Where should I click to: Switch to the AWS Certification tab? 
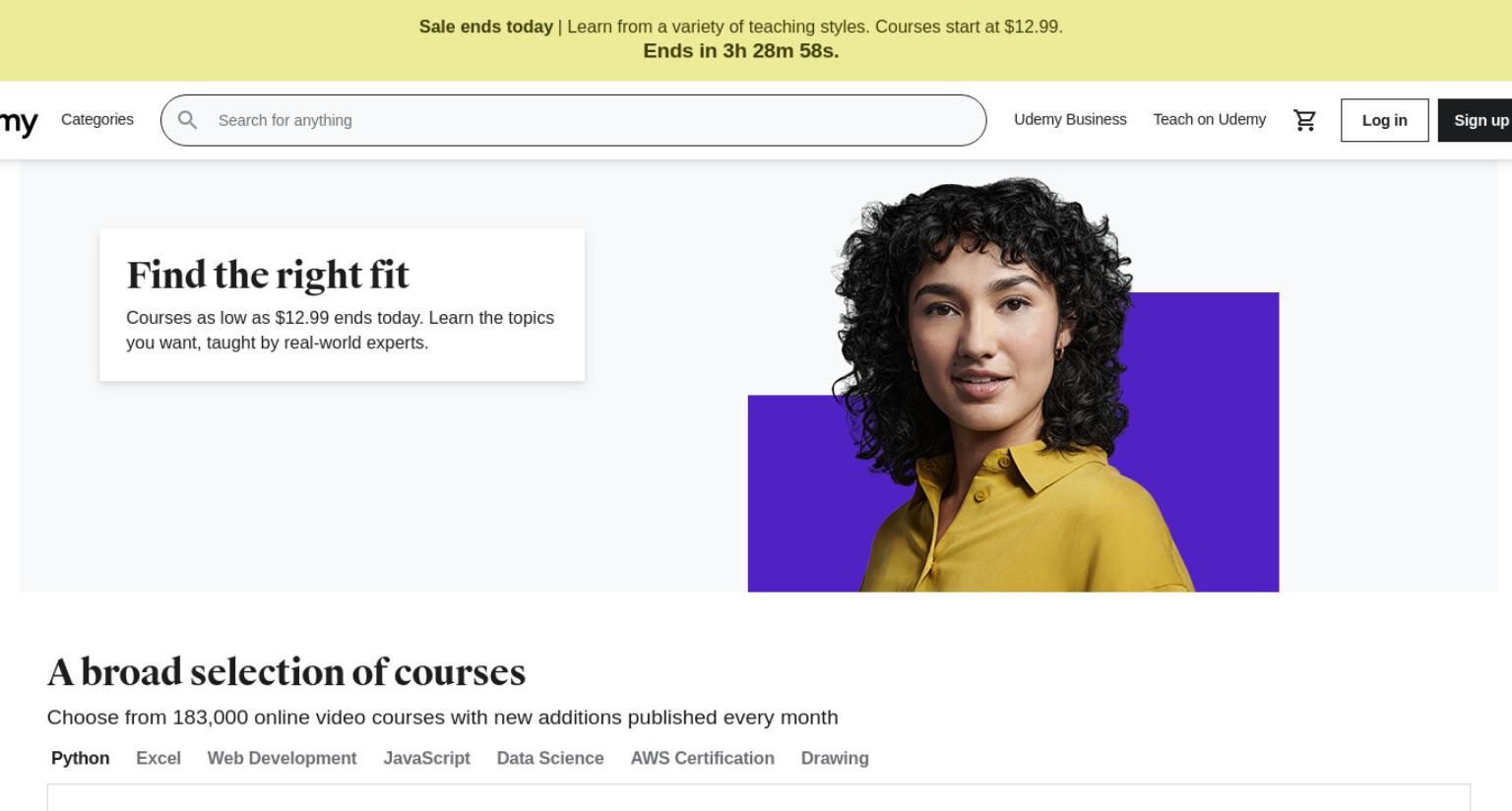click(702, 758)
